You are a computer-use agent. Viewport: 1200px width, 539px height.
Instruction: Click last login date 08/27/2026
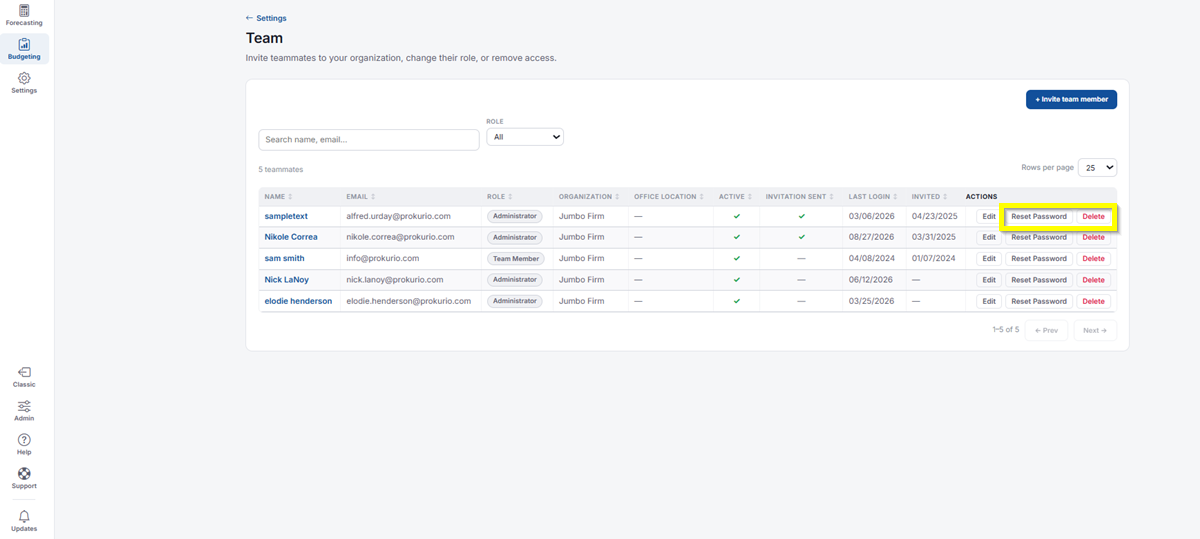[870, 237]
